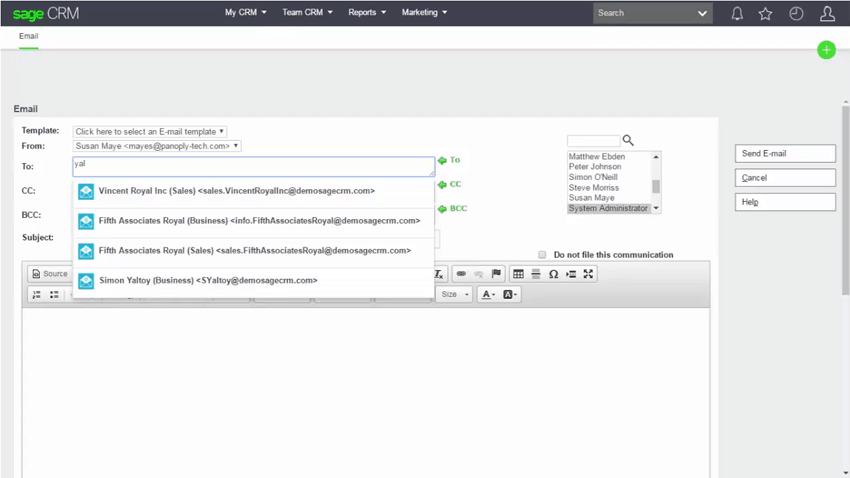This screenshot has height=478, width=850.
Task: Open the Team CRM menu
Action: pyautogui.click(x=307, y=12)
